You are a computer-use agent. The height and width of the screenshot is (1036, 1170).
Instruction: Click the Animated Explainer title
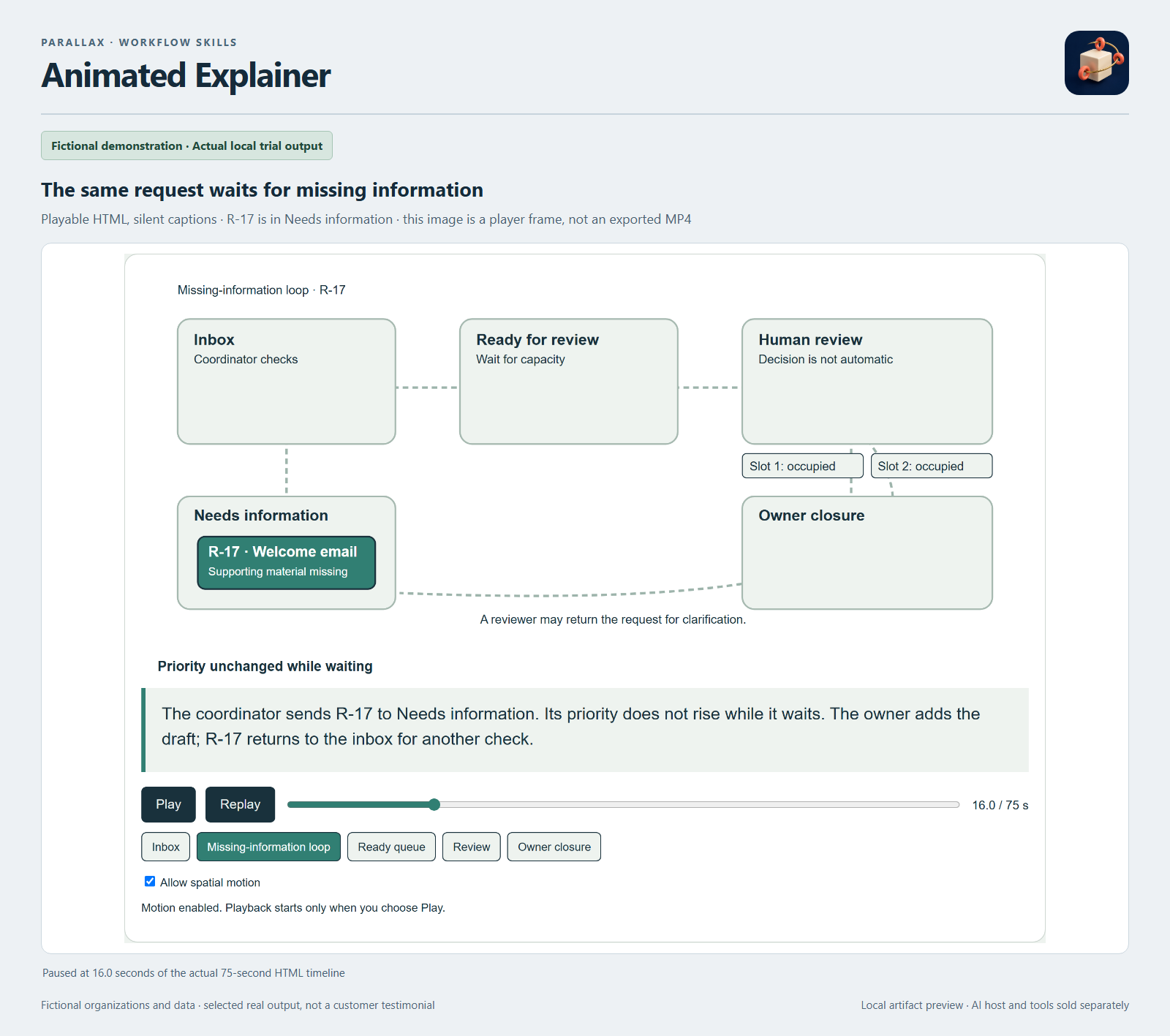186,75
